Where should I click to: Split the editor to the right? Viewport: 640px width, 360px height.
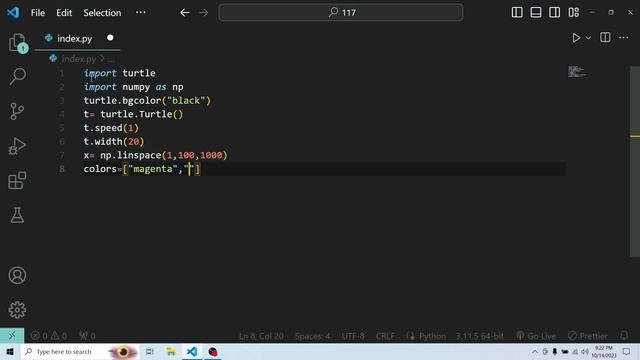605,38
